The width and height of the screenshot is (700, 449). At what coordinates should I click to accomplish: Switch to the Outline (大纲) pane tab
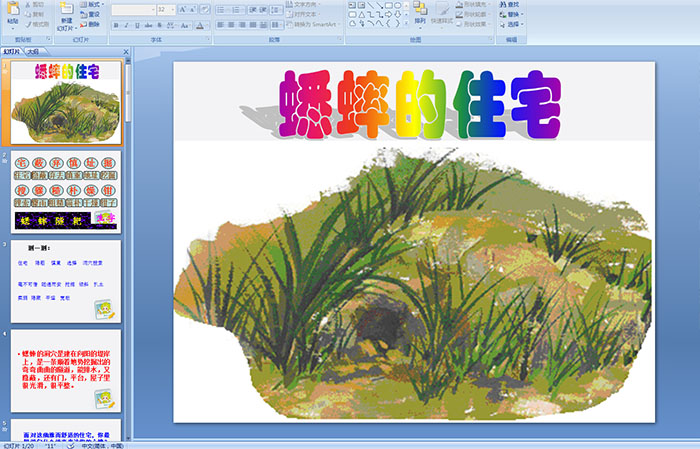(33, 52)
